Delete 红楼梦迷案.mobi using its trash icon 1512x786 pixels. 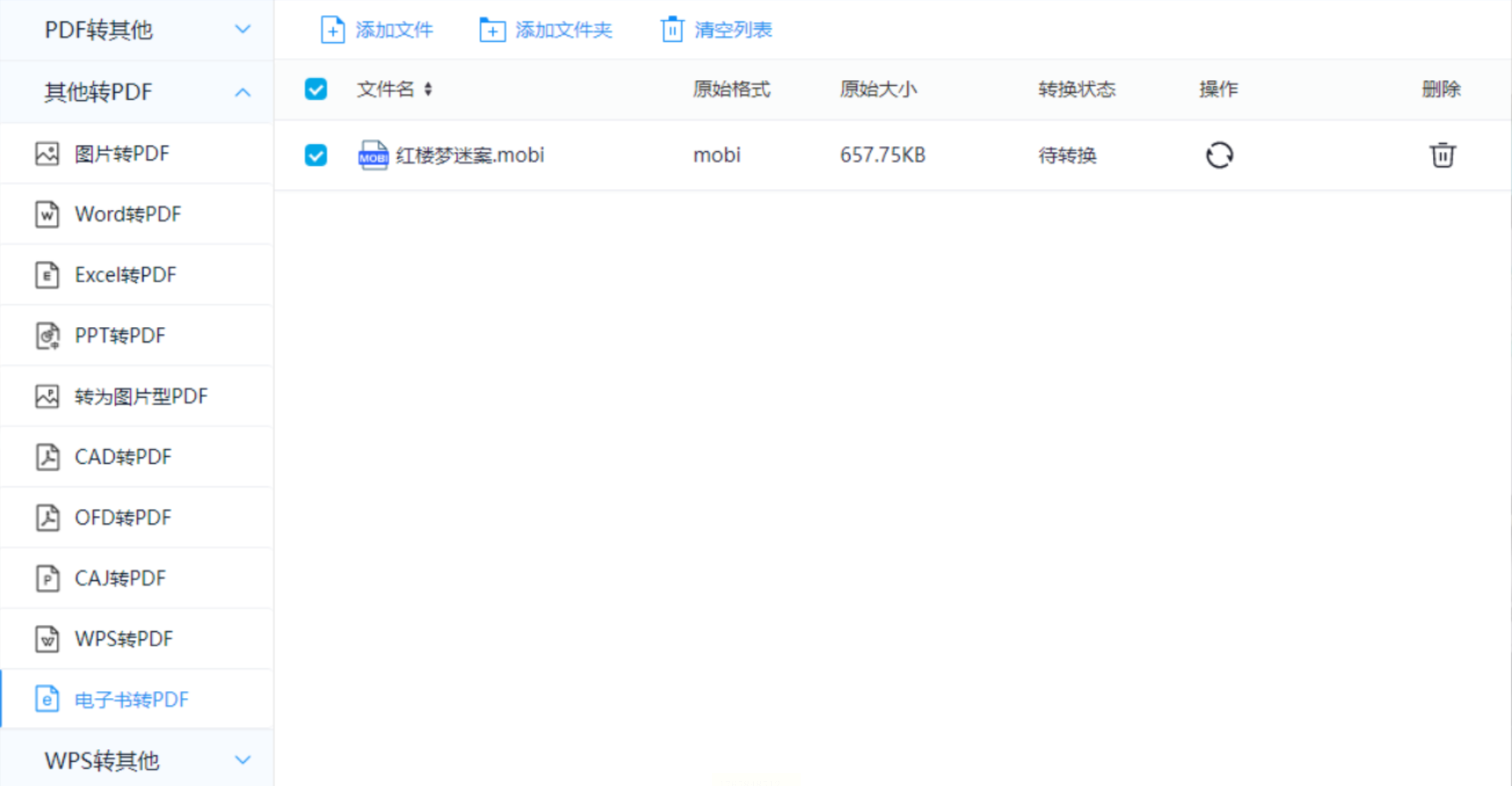1442,156
